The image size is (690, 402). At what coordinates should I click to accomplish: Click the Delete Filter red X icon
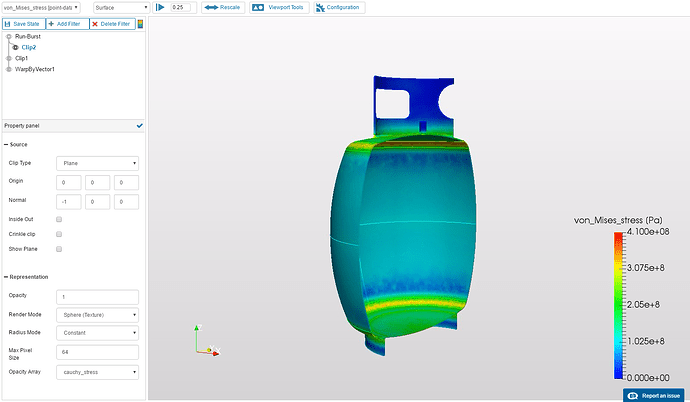point(95,24)
